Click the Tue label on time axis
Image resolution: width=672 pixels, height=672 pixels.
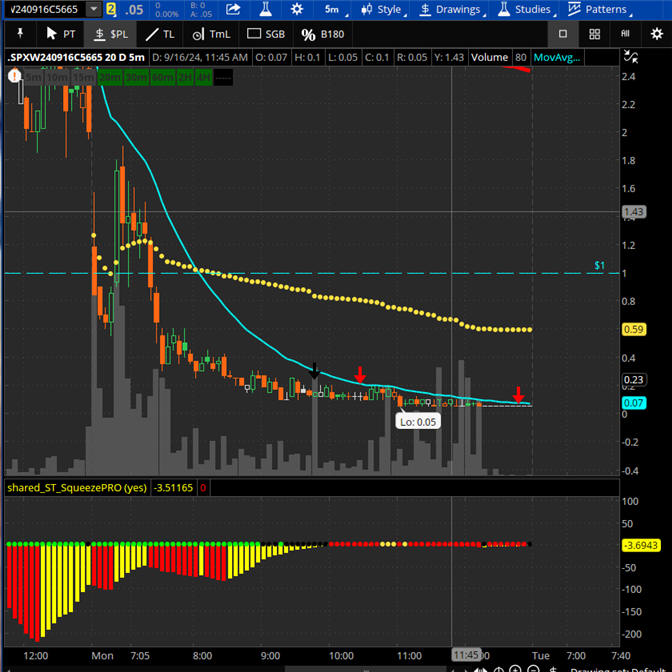(540, 656)
